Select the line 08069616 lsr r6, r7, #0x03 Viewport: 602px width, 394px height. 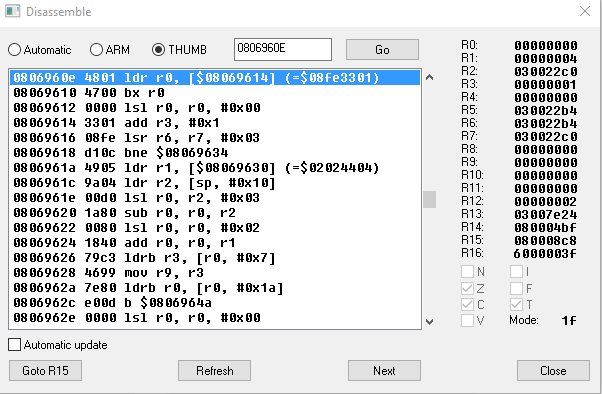pyautogui.click(x=215, y=137)
